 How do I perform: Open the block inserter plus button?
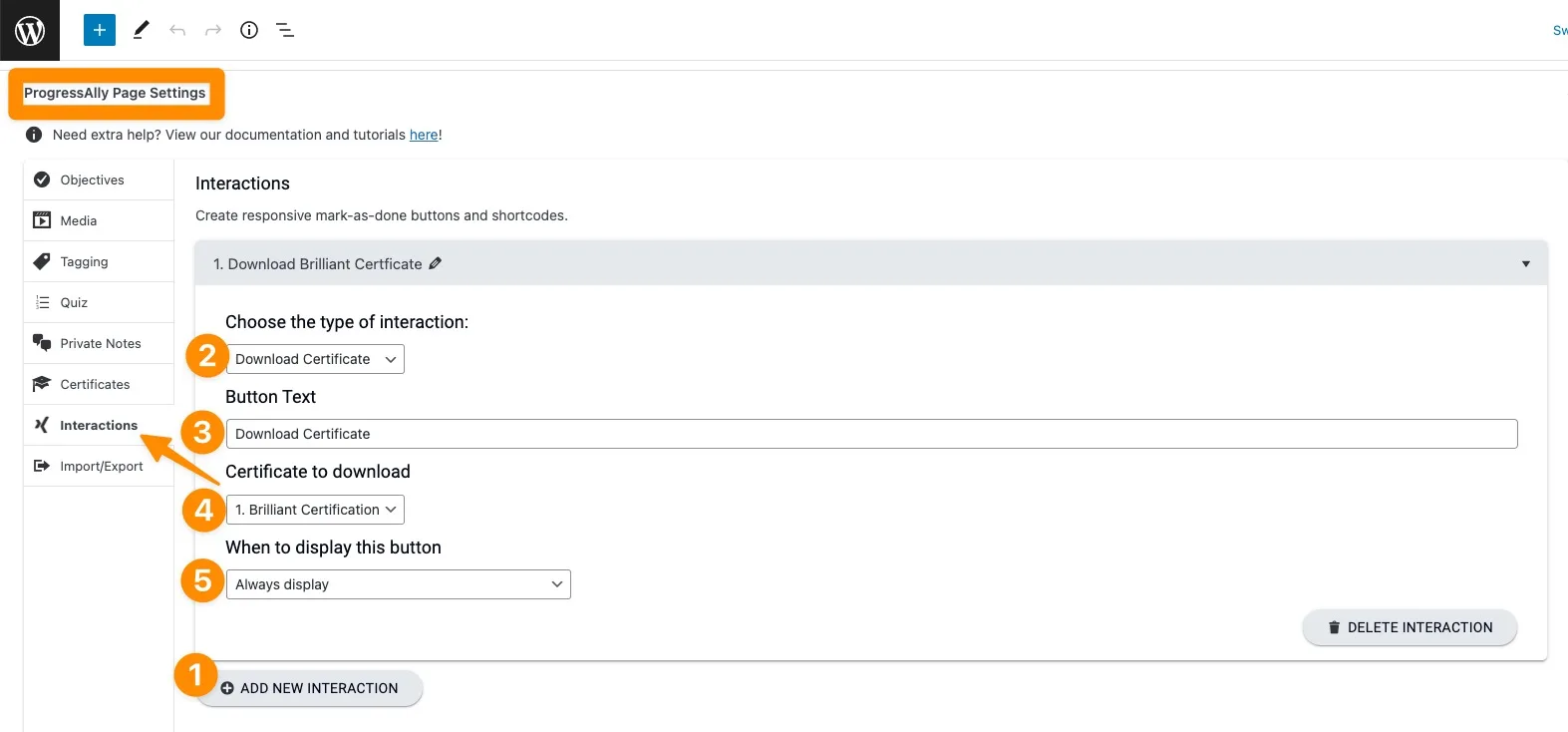(x=100, y=30)
